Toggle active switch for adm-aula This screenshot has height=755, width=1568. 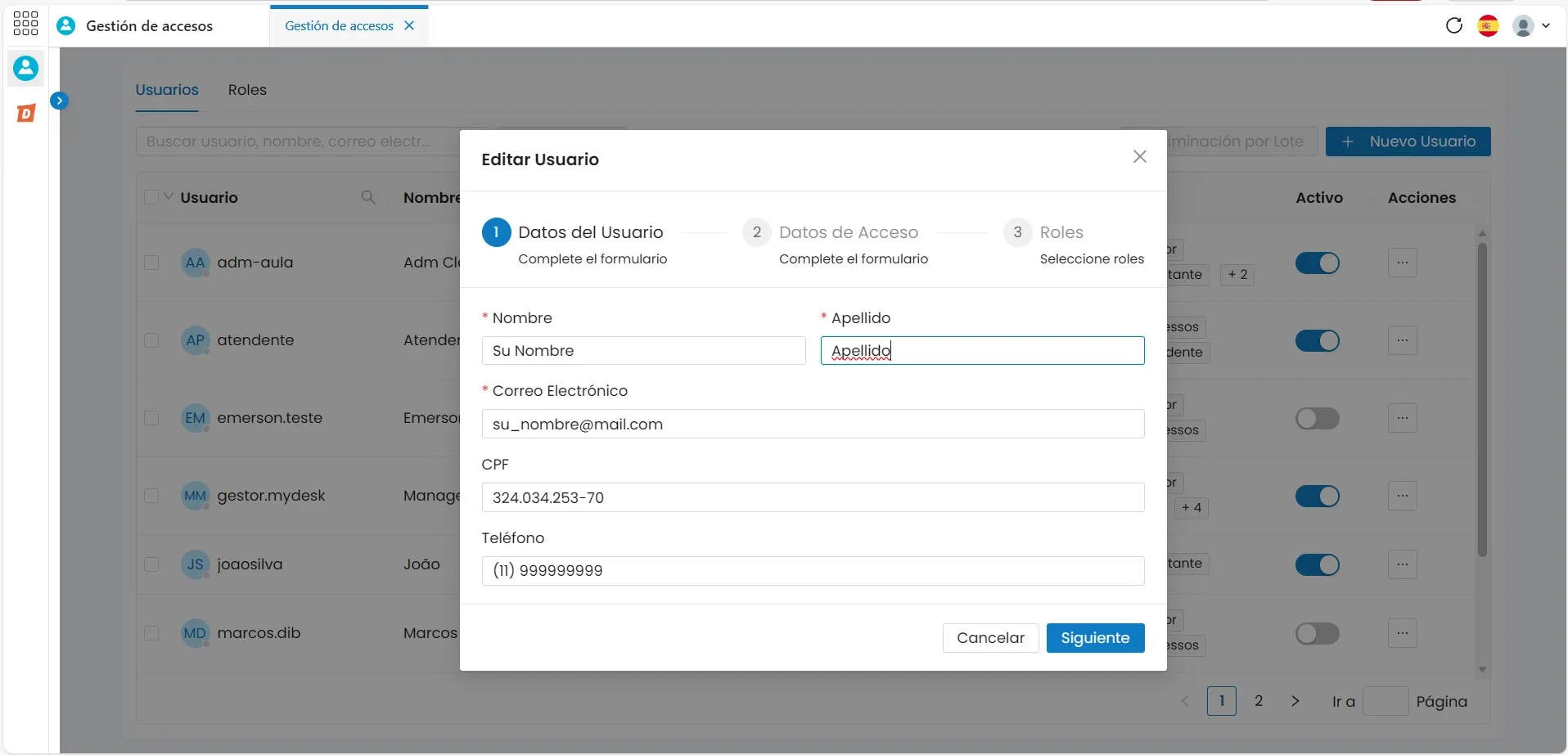(x=1317, y=263)
